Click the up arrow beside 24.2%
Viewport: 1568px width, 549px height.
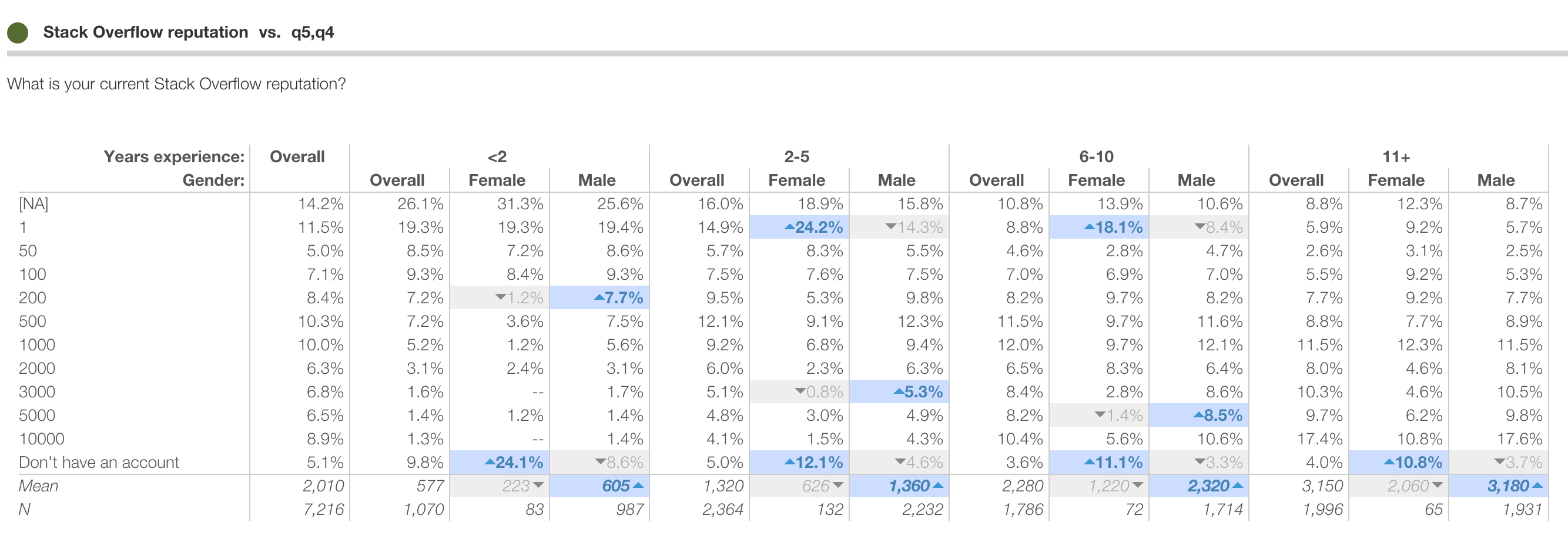789,227
